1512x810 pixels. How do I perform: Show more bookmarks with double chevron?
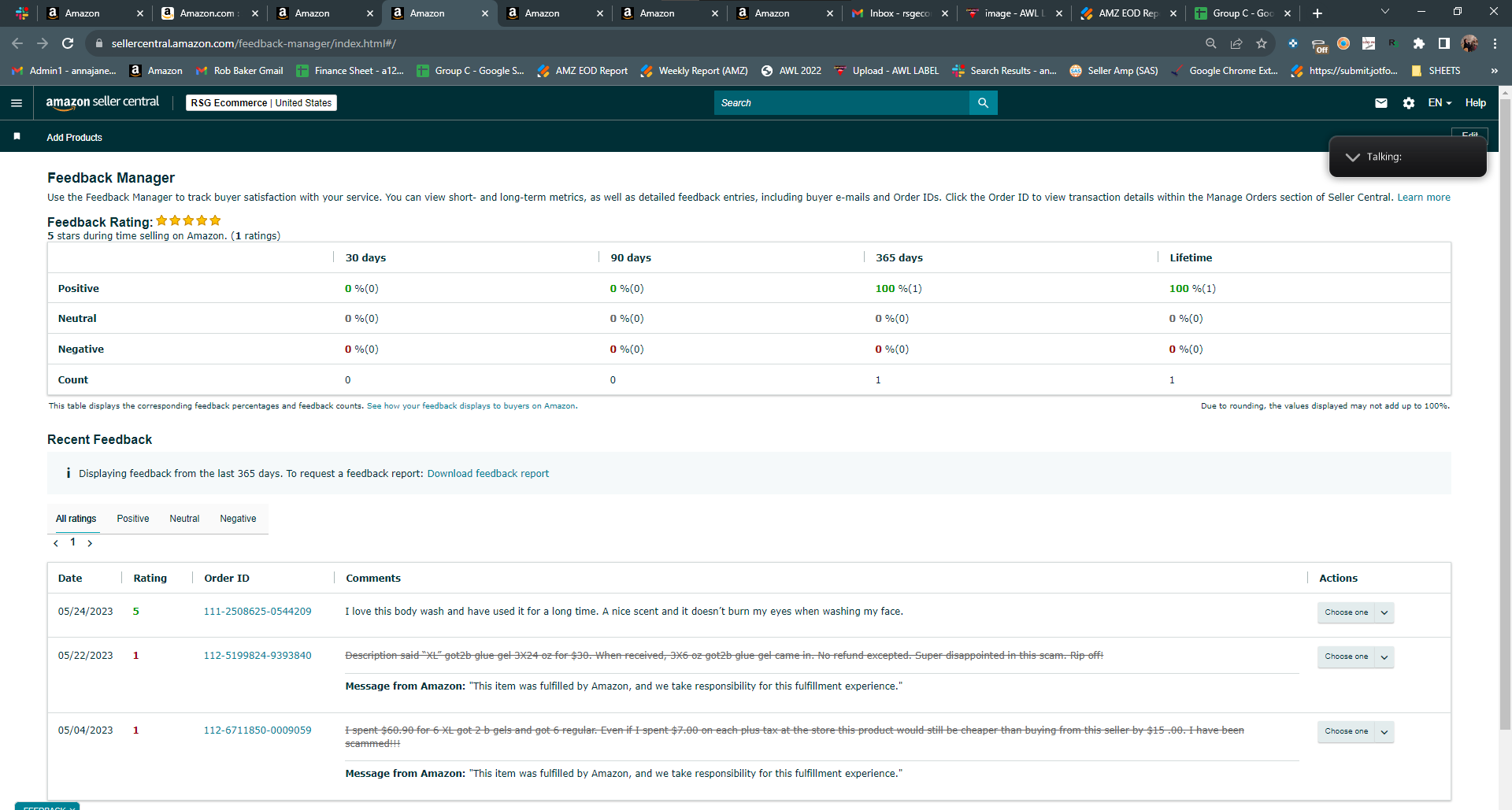[1494, 71]
